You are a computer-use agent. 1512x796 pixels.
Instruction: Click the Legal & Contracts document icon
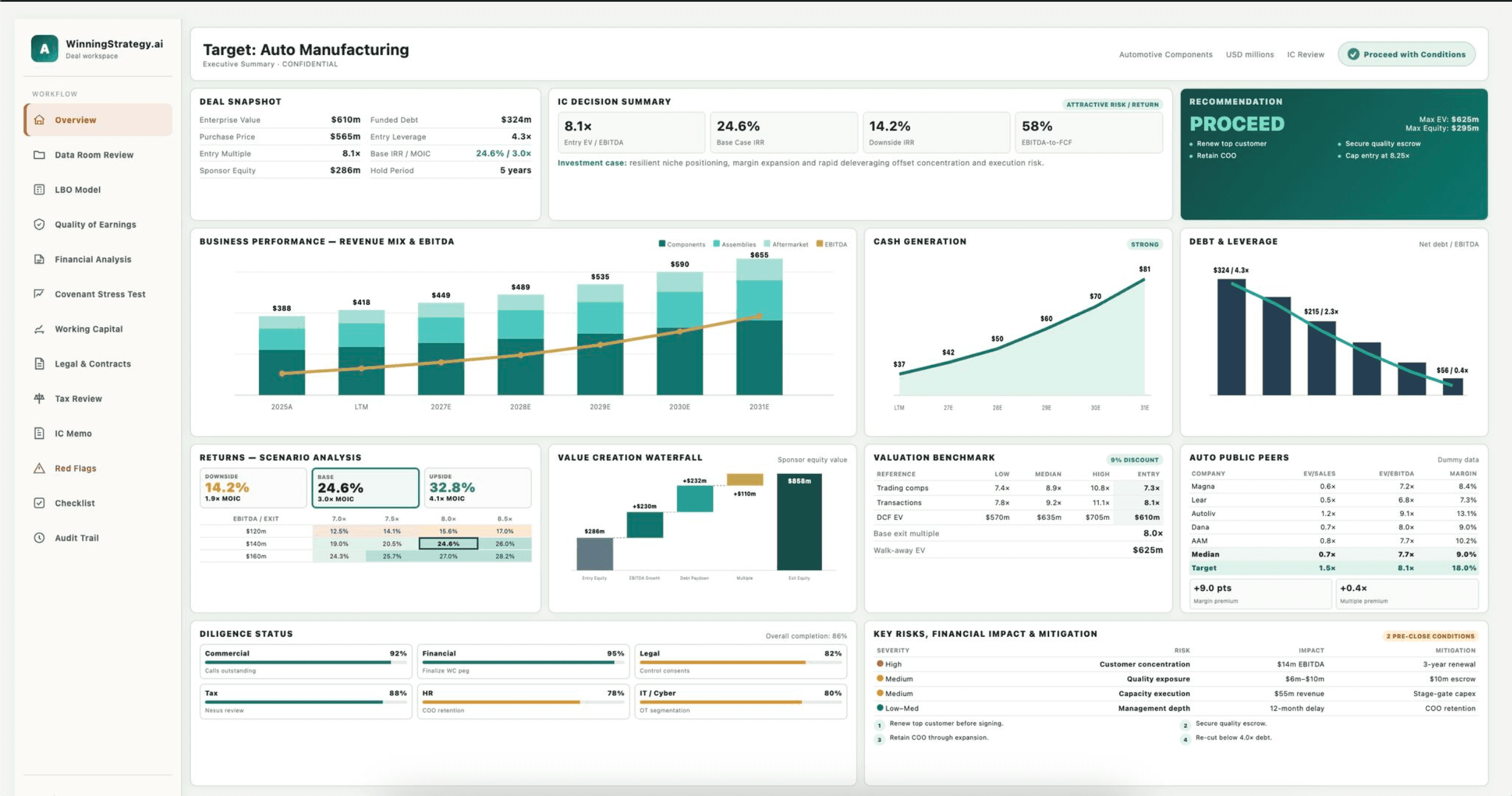tap(39, 364)
